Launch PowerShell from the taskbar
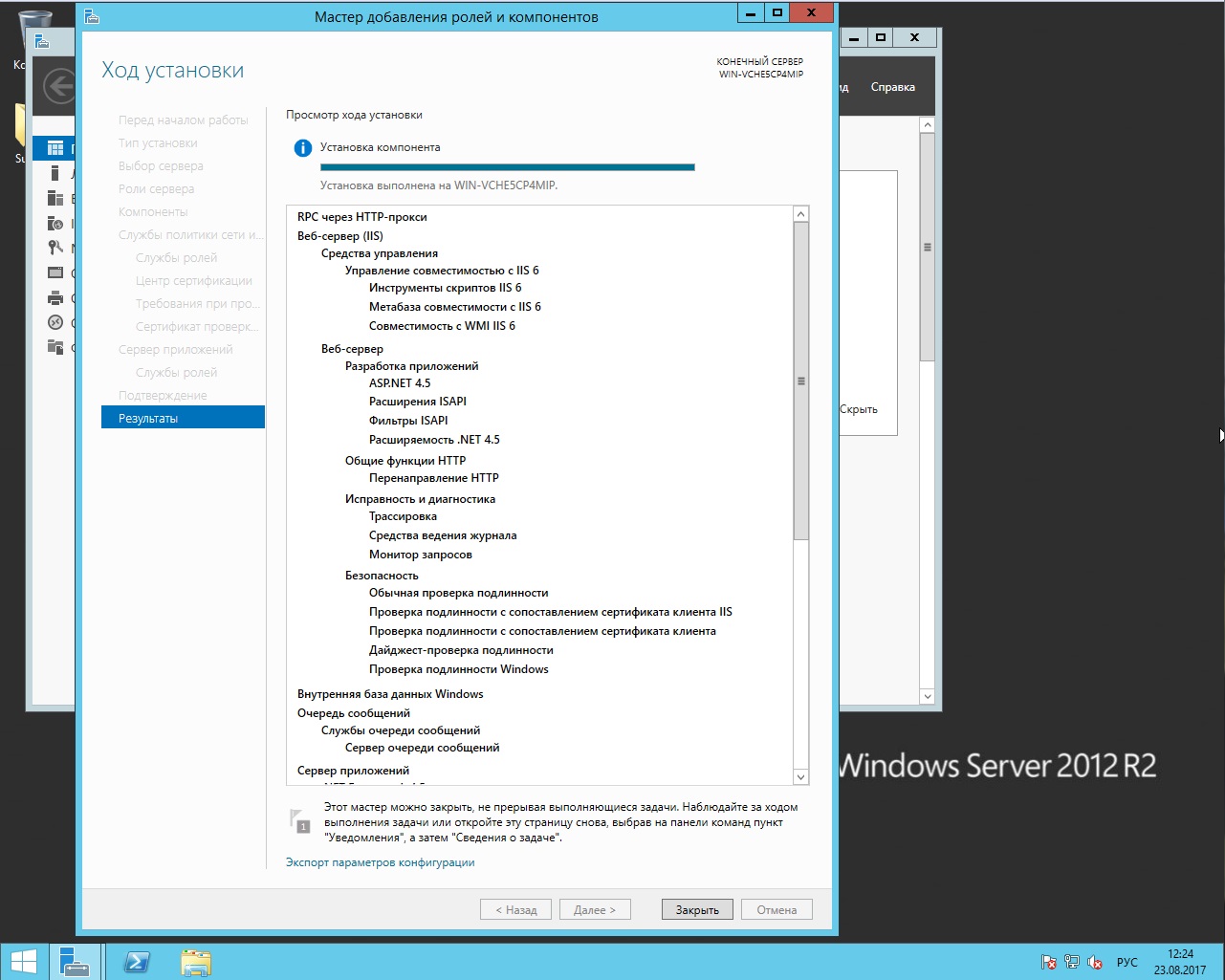 137,960
